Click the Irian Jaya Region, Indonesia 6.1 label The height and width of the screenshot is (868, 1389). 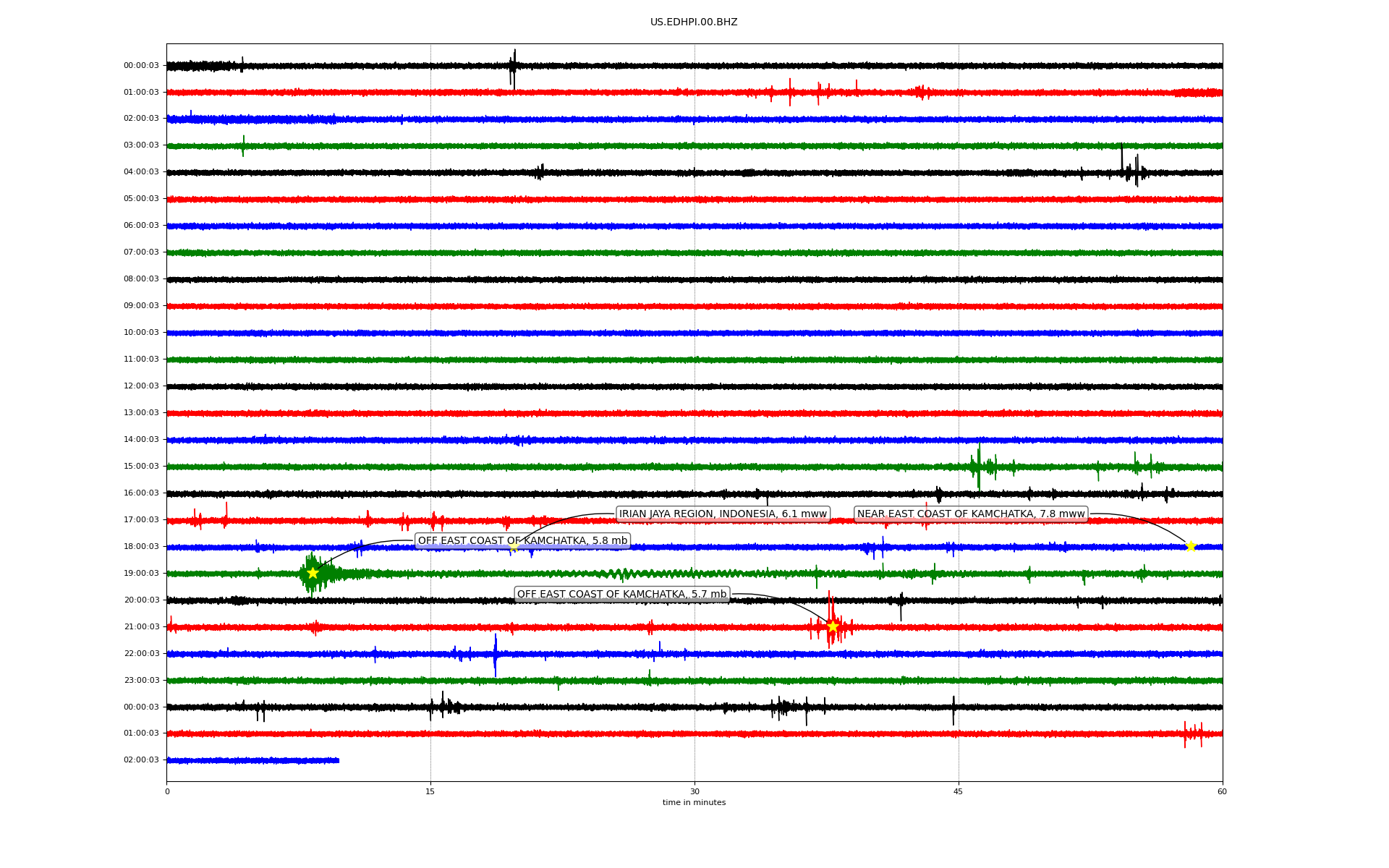pyautogui.click(x=722, y=514)
